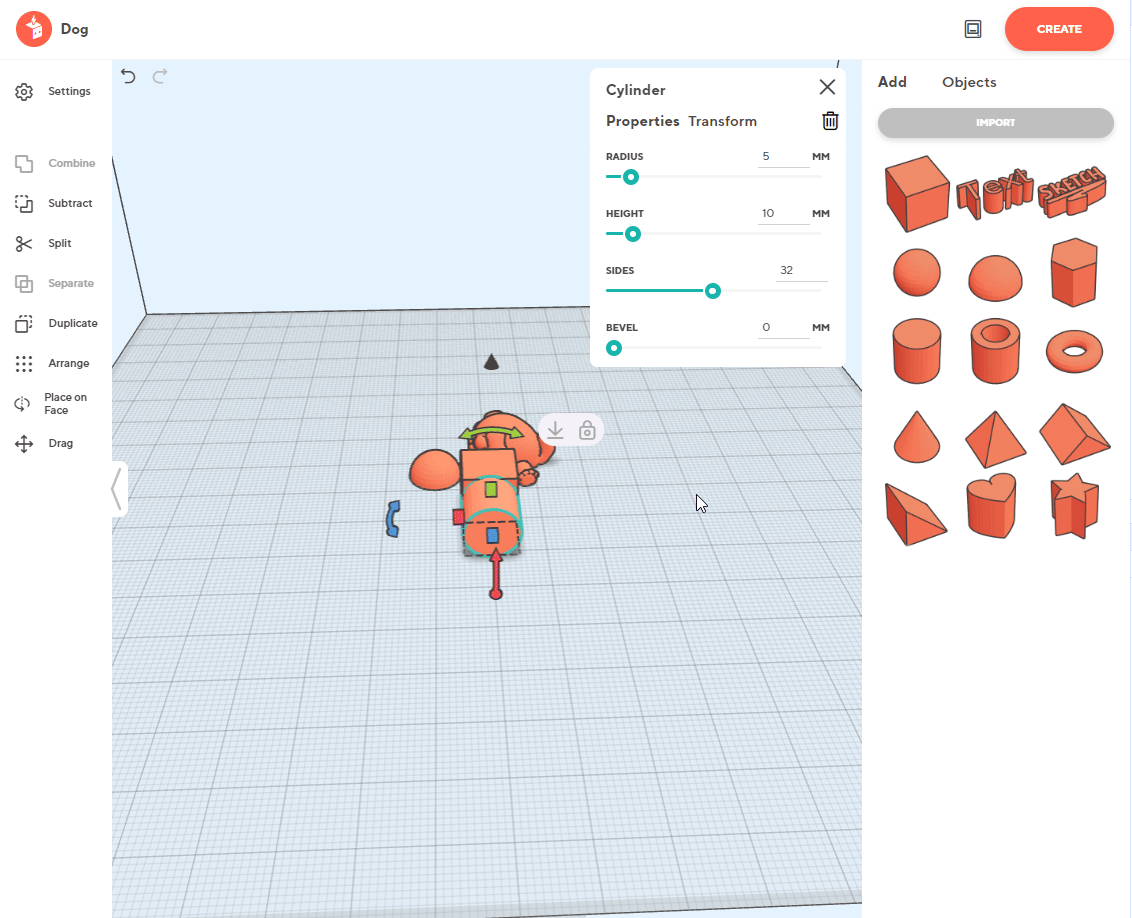This screenshot has width=1132, height=918.
Task: Click the Radius value input field
Action: click(x=783, y=157)
